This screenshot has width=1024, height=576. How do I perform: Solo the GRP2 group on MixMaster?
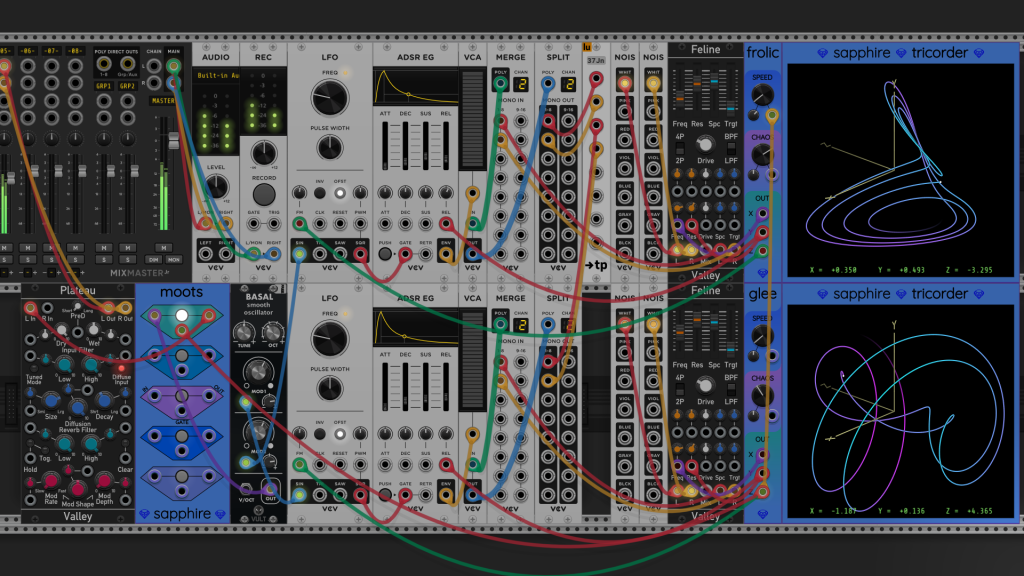[127, 259]
